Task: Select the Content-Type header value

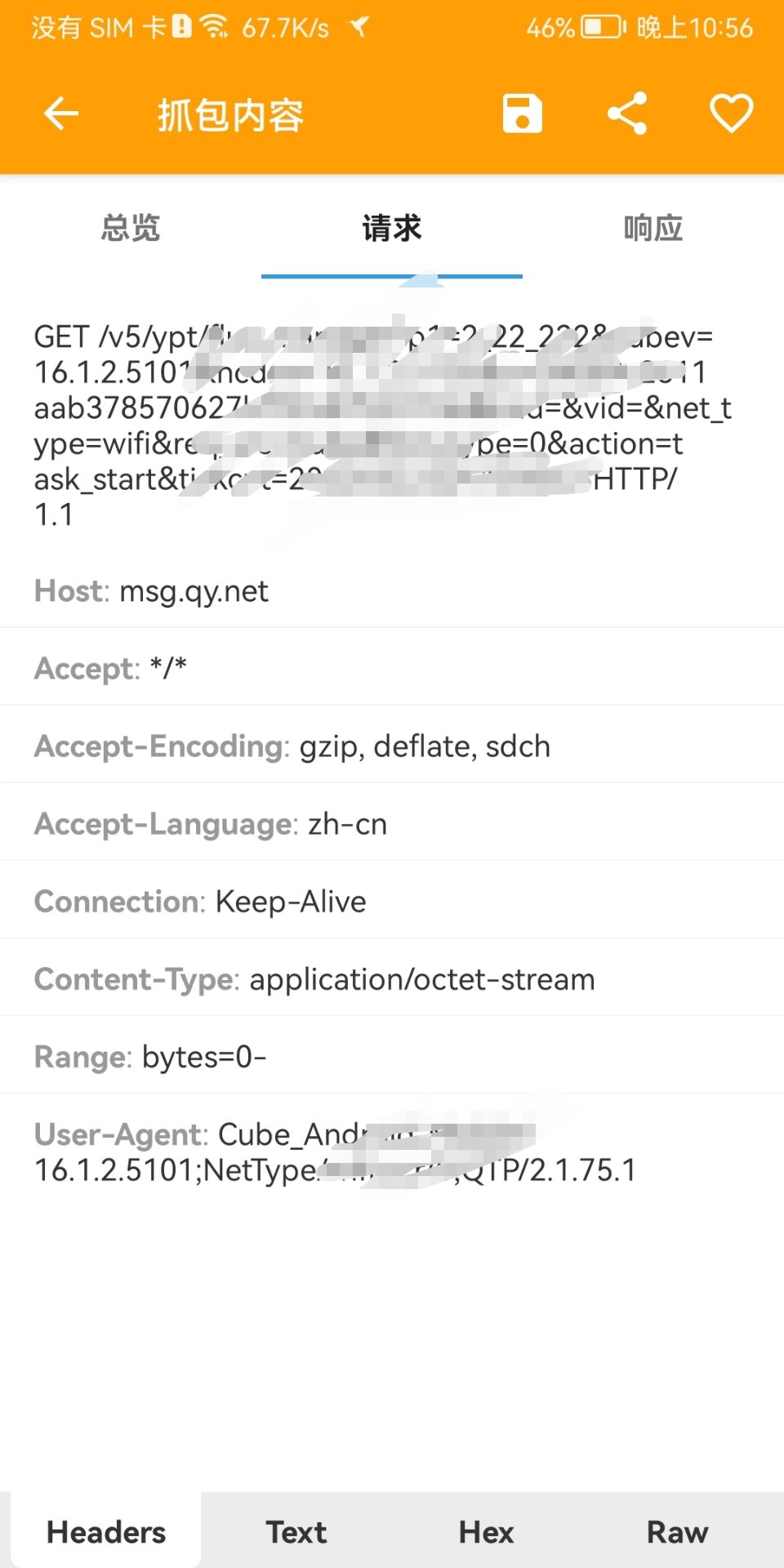Action: (421, 978)
